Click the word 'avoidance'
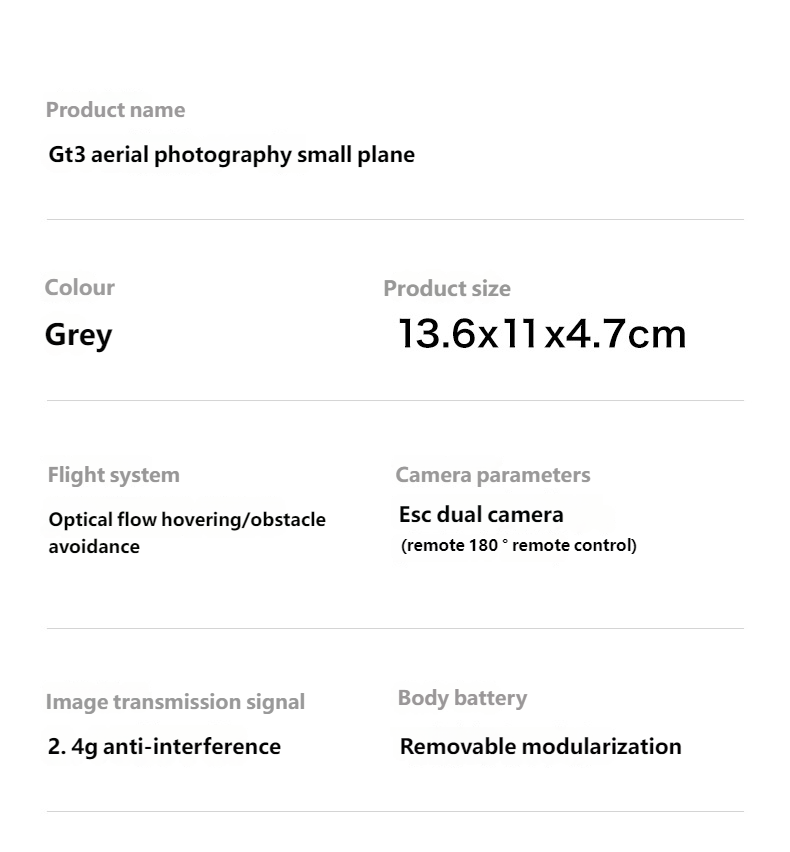 click(x=94, y=547)
